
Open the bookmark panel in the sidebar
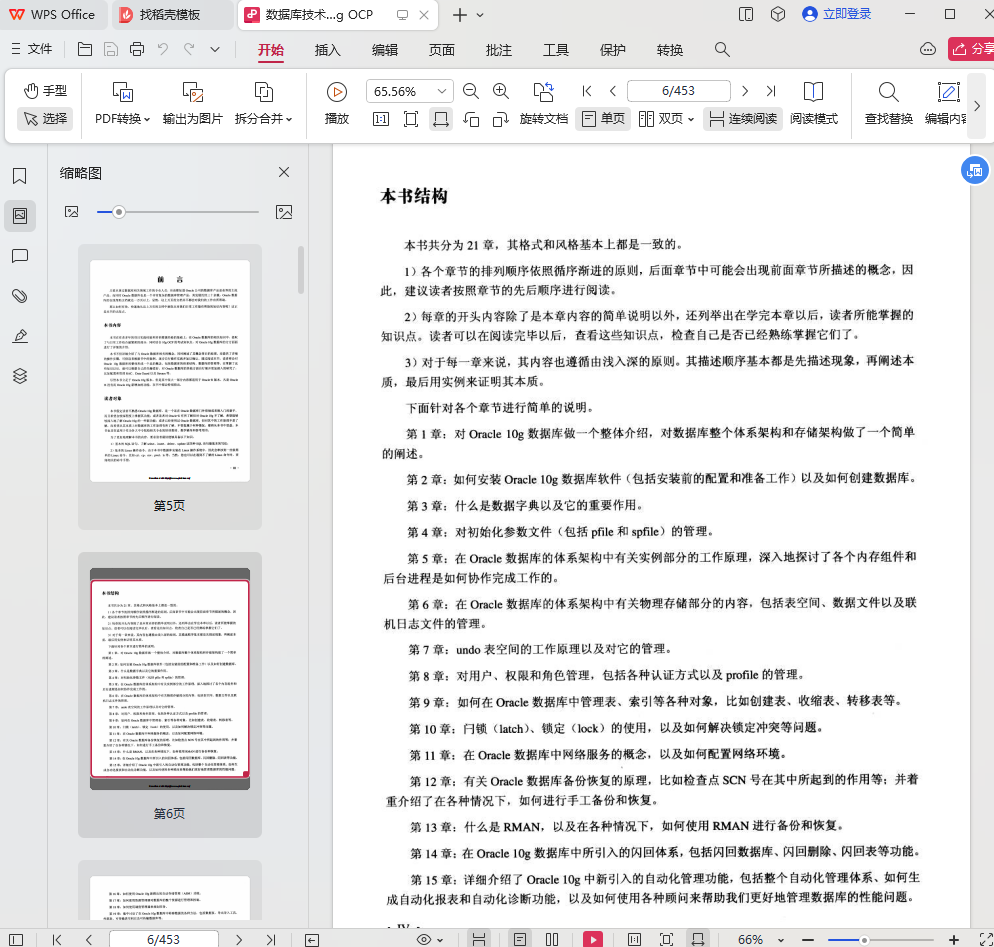[x=20, y=176]
